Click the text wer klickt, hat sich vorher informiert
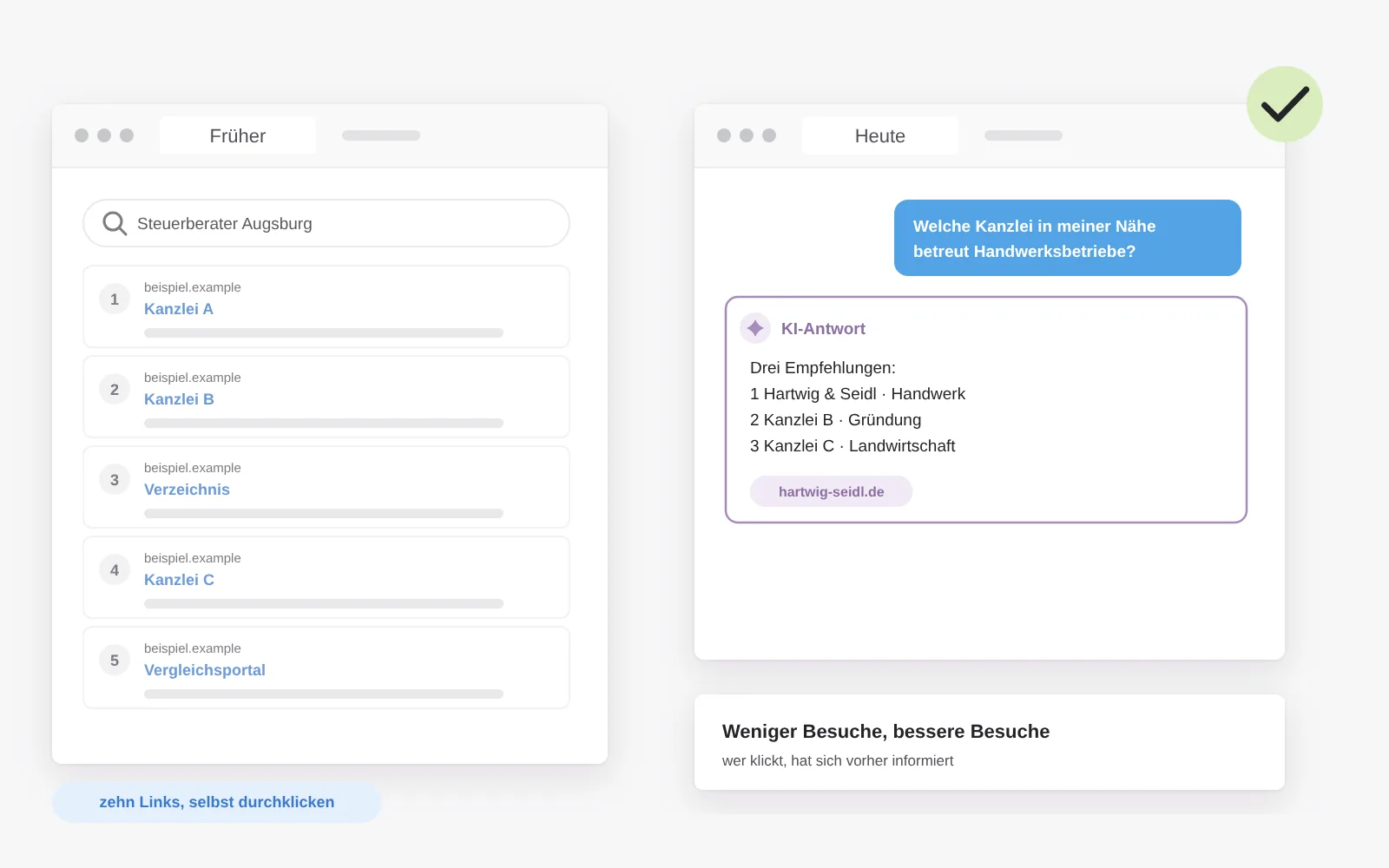This screenshot has height=868, width=1389. pyautogui.click(x=838, y=760)
